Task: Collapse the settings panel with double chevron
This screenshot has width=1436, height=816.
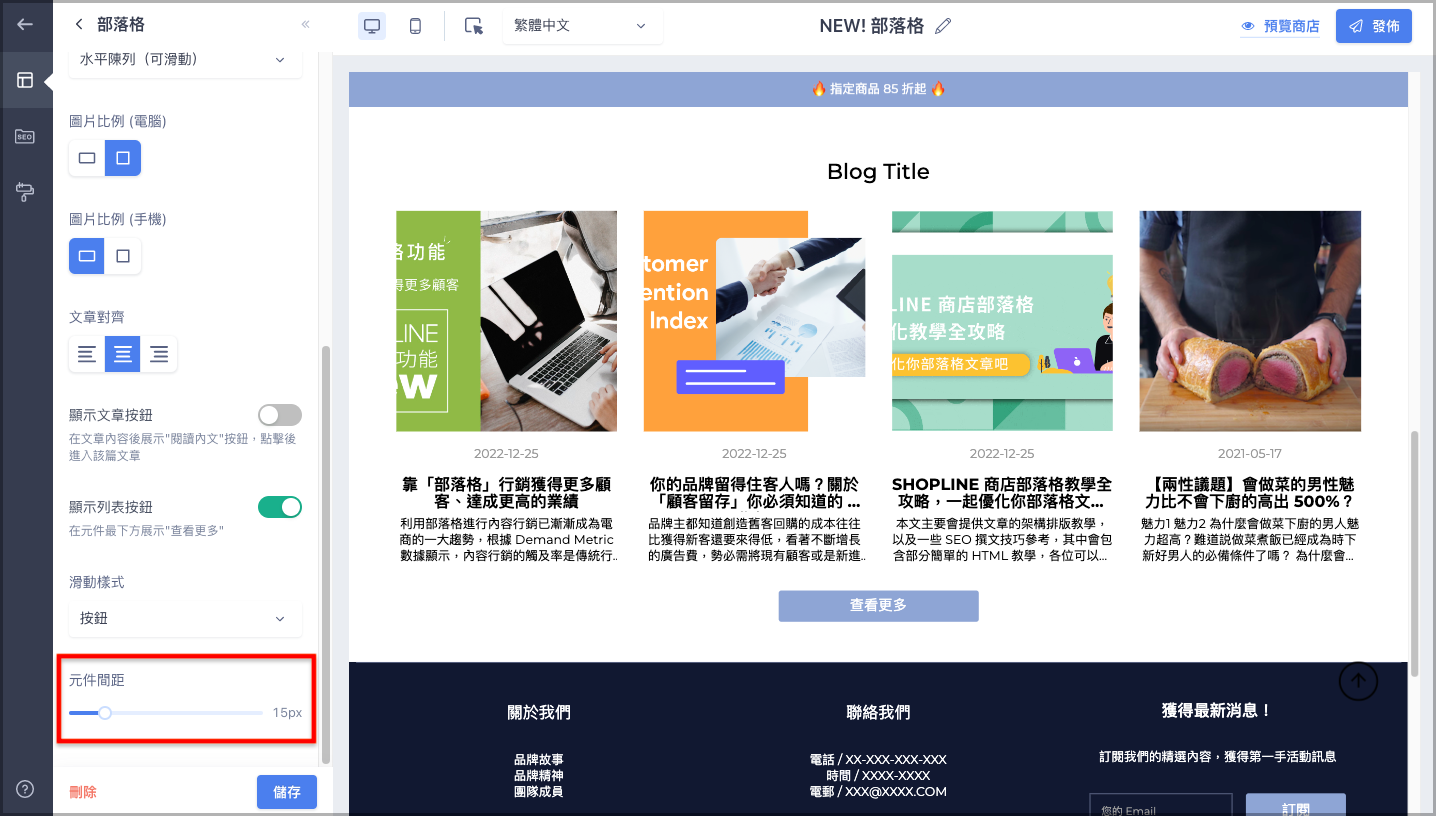Action: pos(306,25)
